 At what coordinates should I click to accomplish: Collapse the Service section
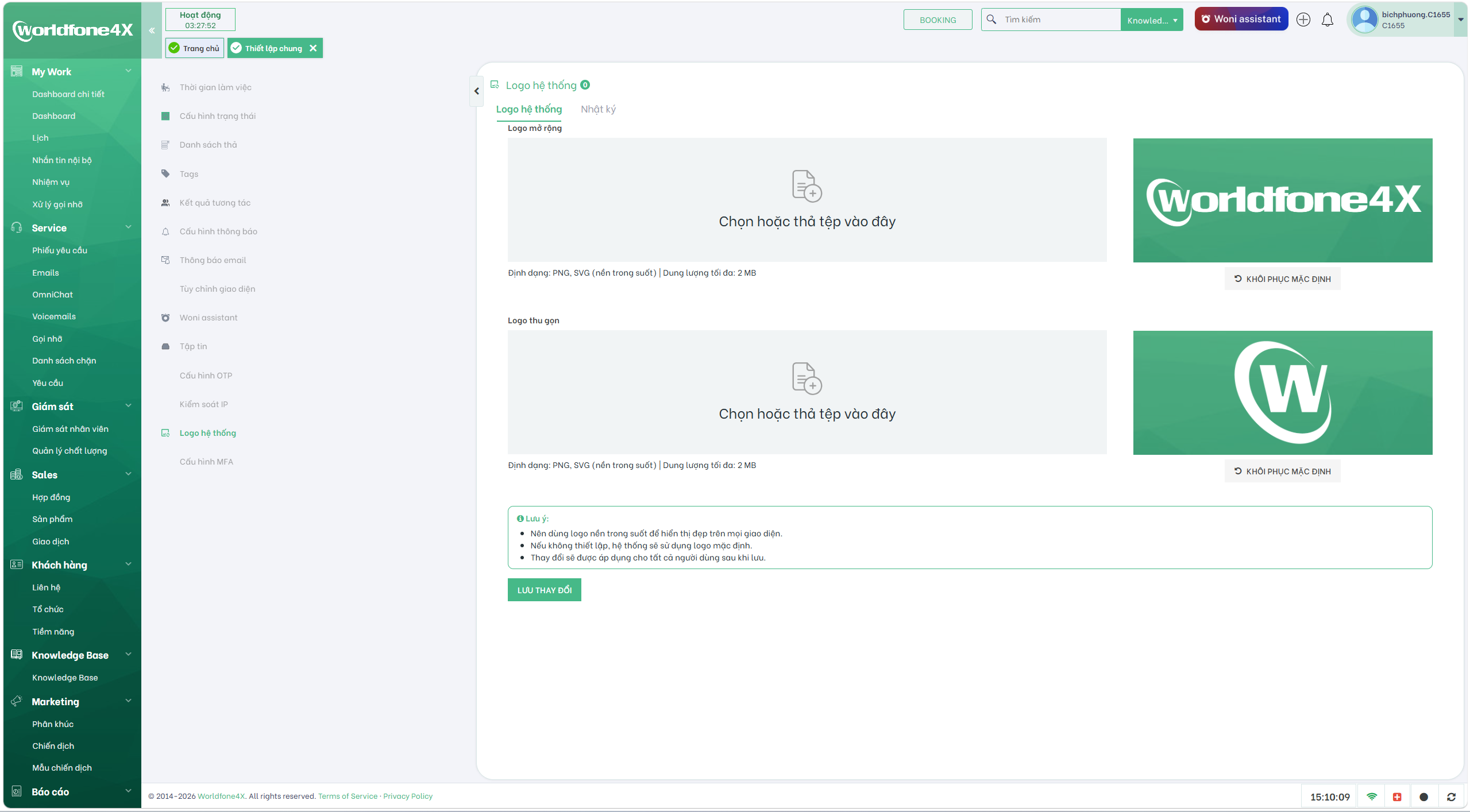point(129,227)
